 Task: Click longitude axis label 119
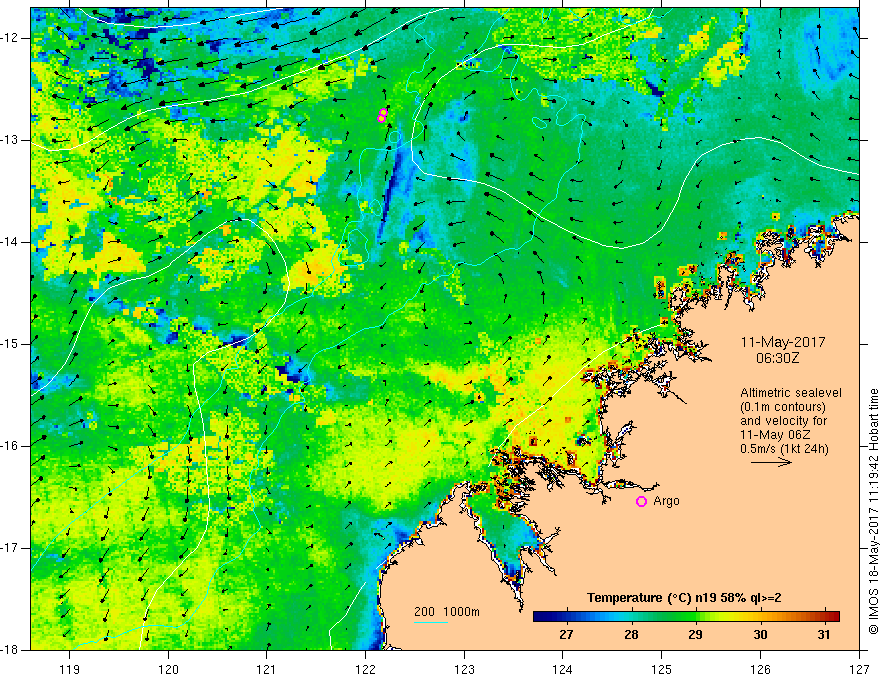[x=70, y=669]
